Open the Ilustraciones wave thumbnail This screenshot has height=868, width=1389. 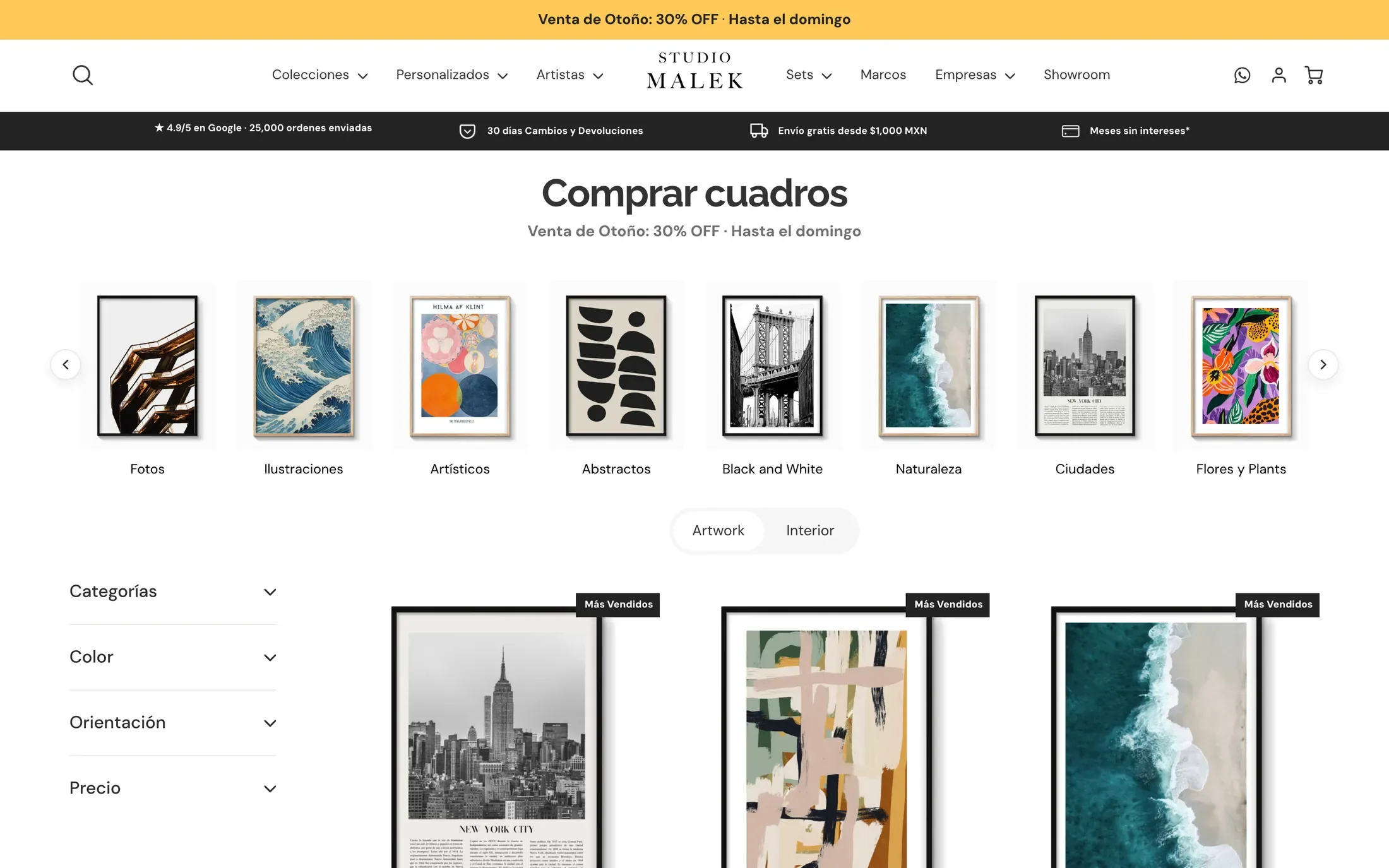pos(304,366)
